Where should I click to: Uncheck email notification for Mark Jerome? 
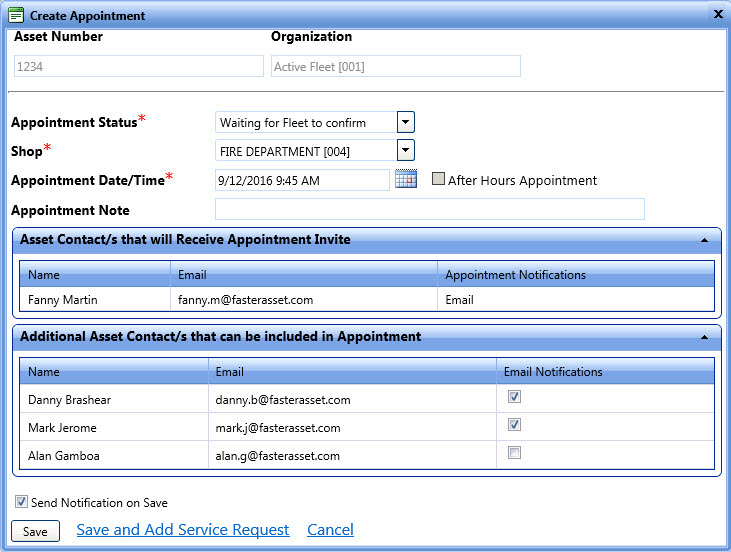click(x=514, y=425)
